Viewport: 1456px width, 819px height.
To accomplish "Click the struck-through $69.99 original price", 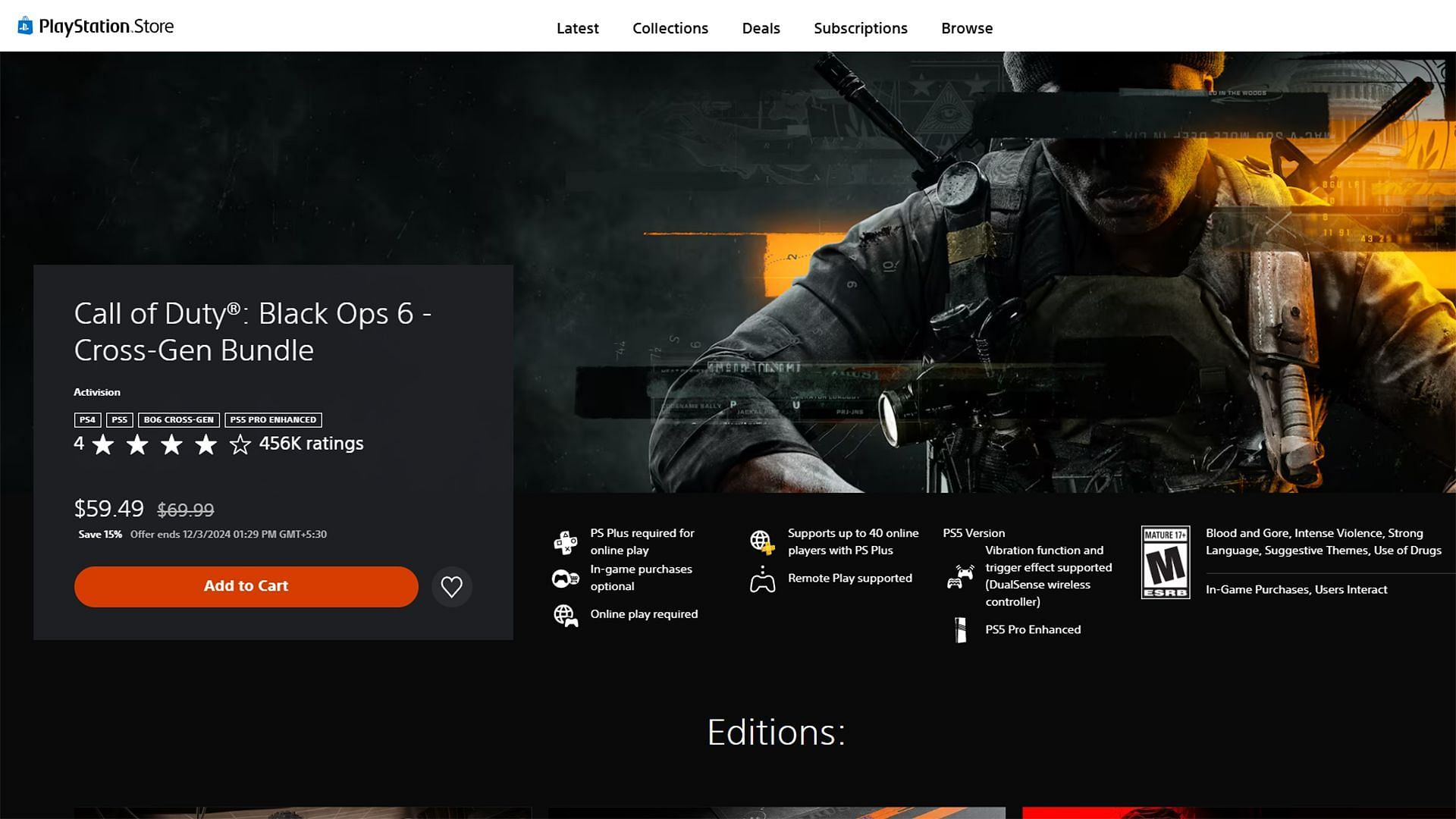I will 186,510.
